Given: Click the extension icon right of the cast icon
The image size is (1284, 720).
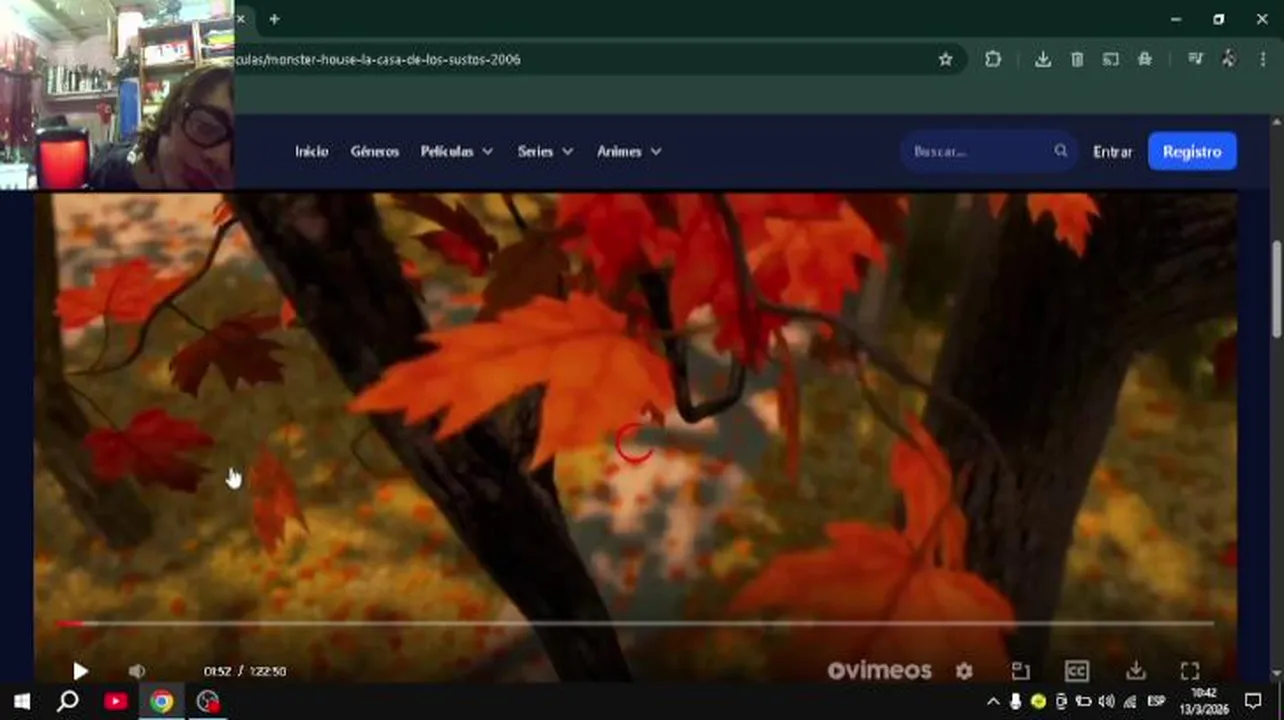Looking at the screenshot, I should pos(1145,59).
